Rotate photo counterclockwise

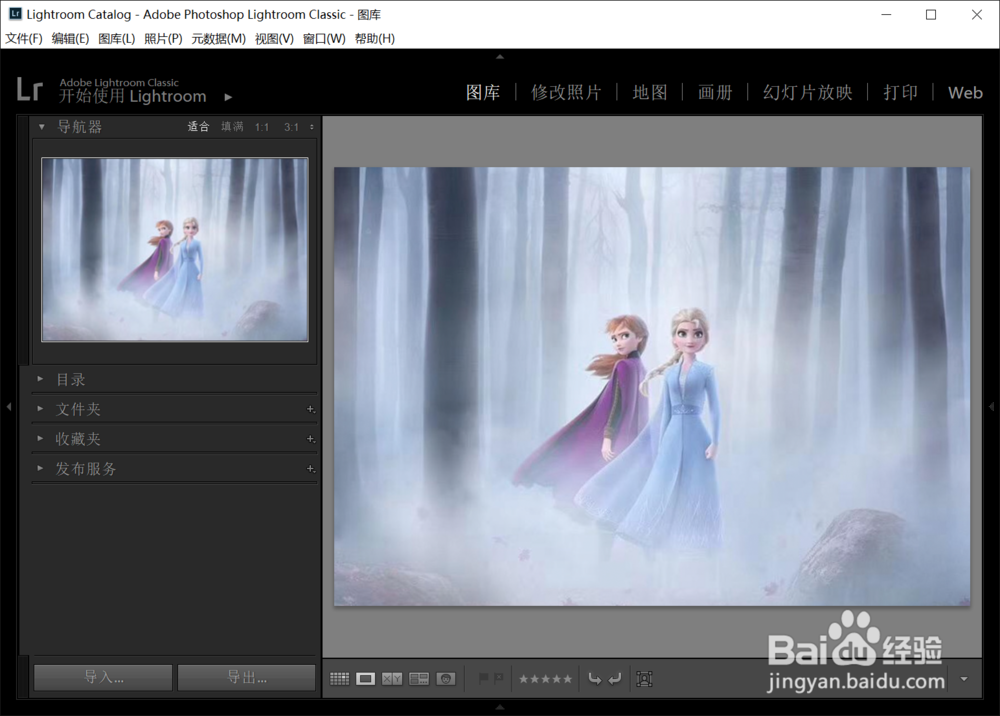[x=594, y=679]
